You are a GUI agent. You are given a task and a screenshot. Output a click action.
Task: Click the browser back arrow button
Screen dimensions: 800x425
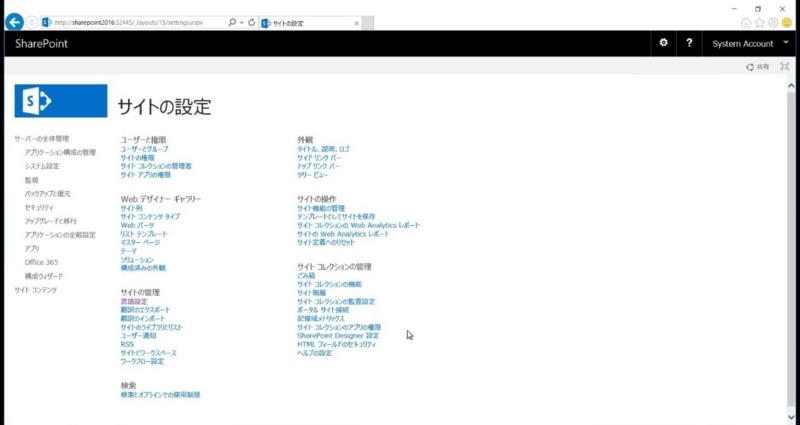tap(14, 22)
